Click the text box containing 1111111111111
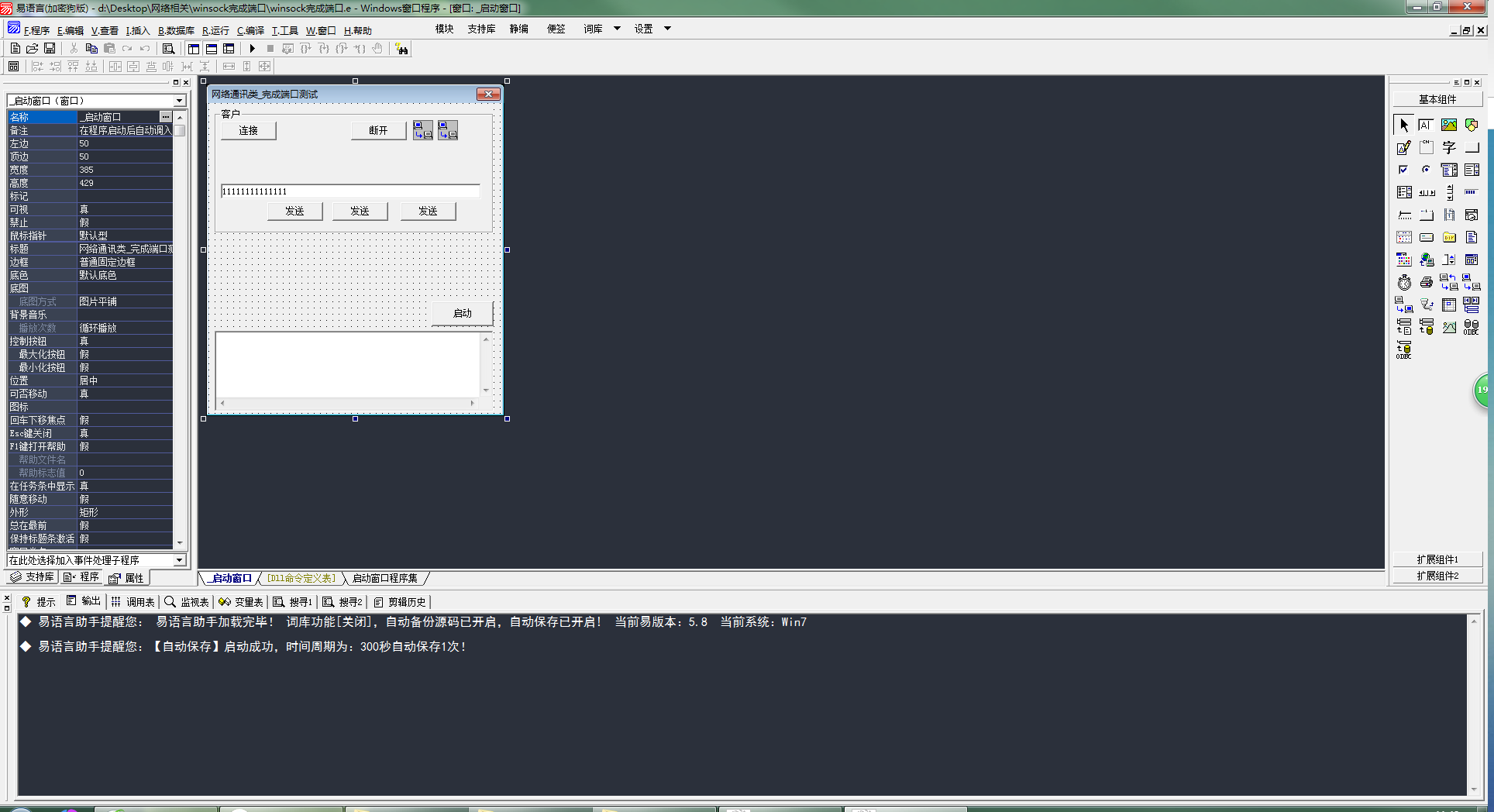Image resolution: width=1494 pixels, height=812 pixels. pyautogui.click(x=349, y=191)
